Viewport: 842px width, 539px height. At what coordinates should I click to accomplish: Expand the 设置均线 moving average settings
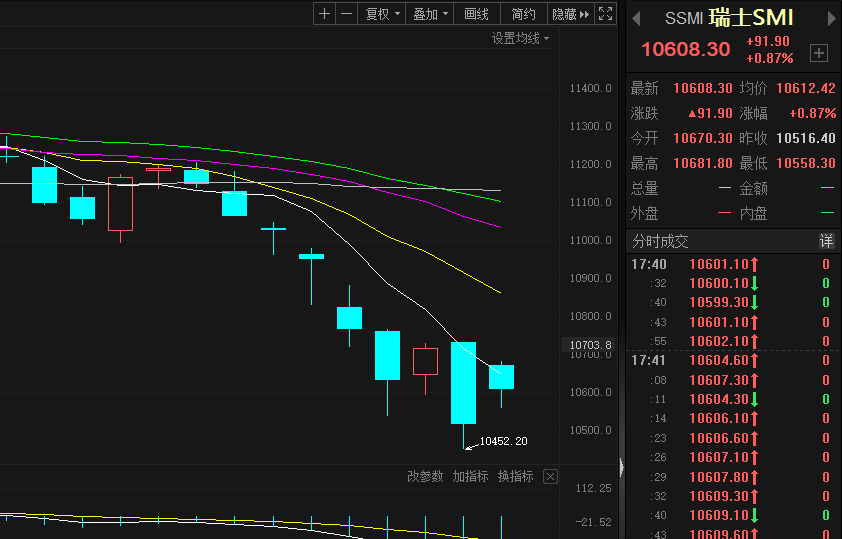click(520, 38)
